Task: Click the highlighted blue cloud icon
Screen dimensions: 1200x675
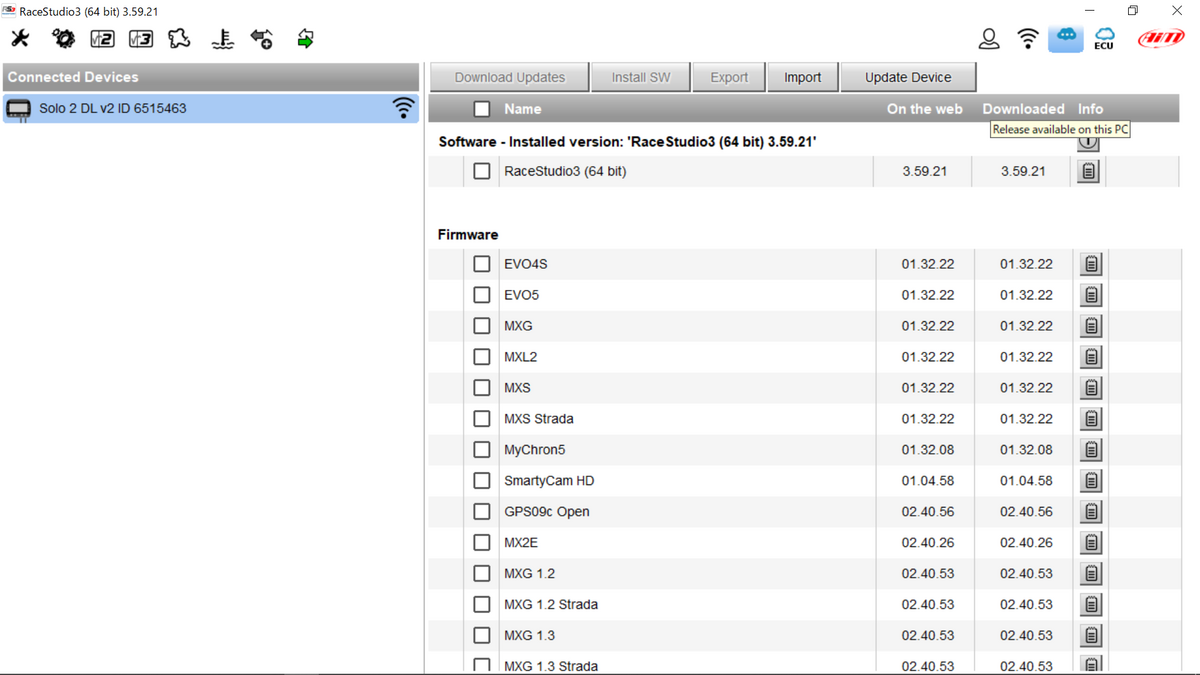Action: [x=1066, y=37]
